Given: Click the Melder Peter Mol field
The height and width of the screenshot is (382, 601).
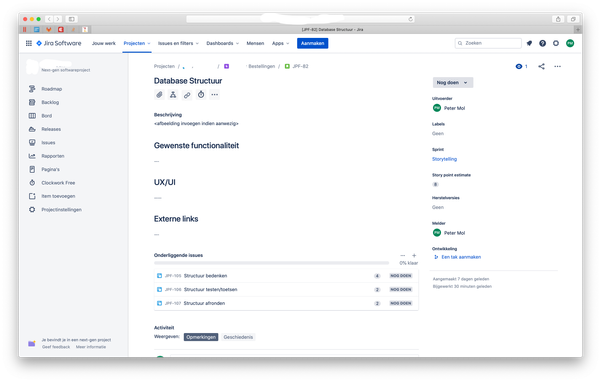Looking at the screenshot, I should (x=449, y=233).
